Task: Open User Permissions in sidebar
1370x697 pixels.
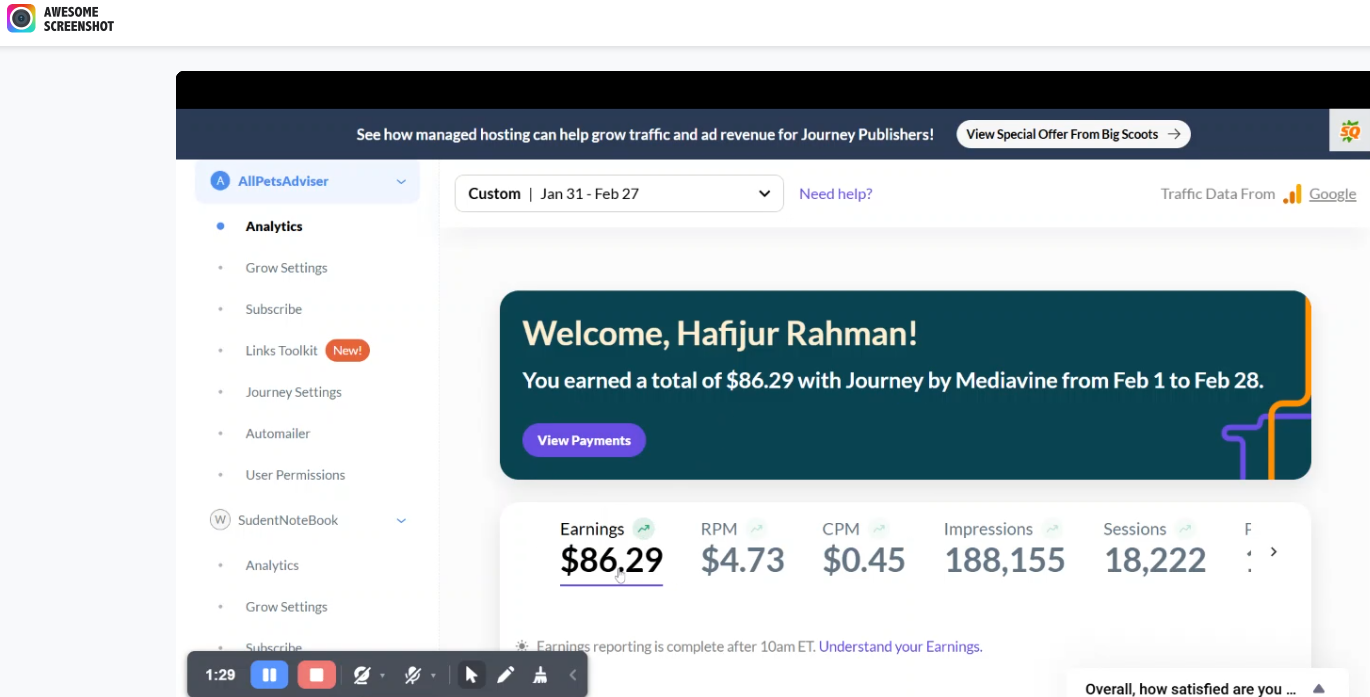Action: pyautogui.click(x=295, y=475)
